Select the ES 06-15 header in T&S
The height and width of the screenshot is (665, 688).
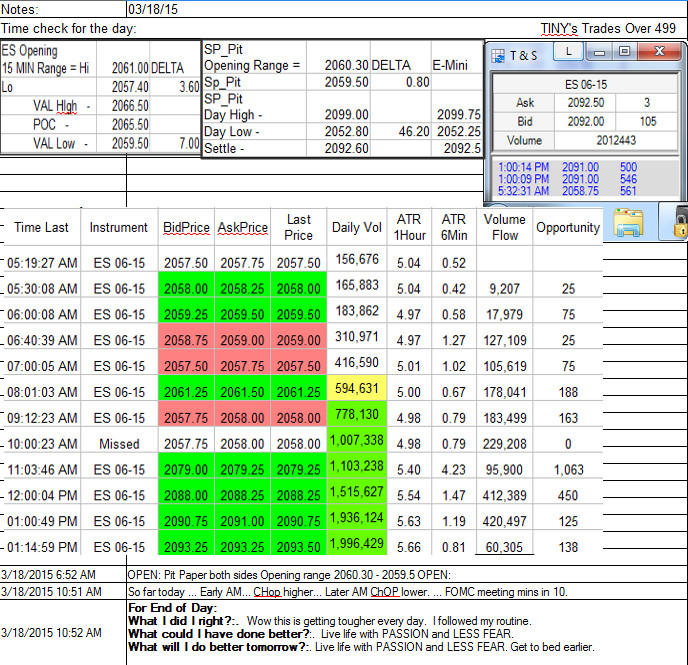click(x=586, y=84)
